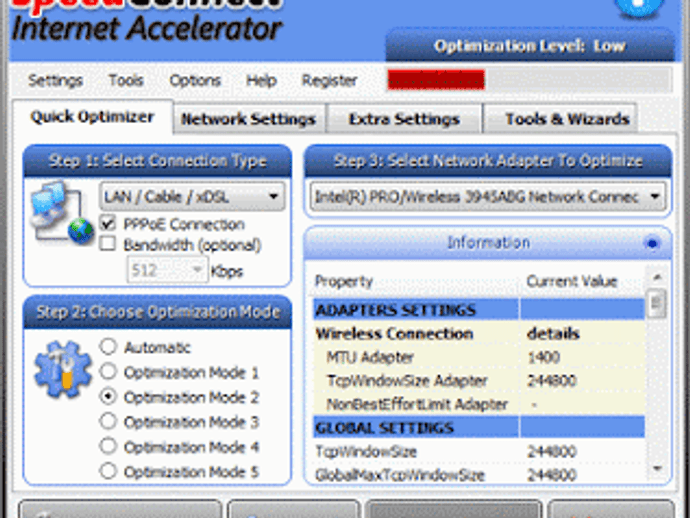Viewport: 690px width, 518px height.
Task: Click the gear tools optimization mode icon
Action: 63,369
